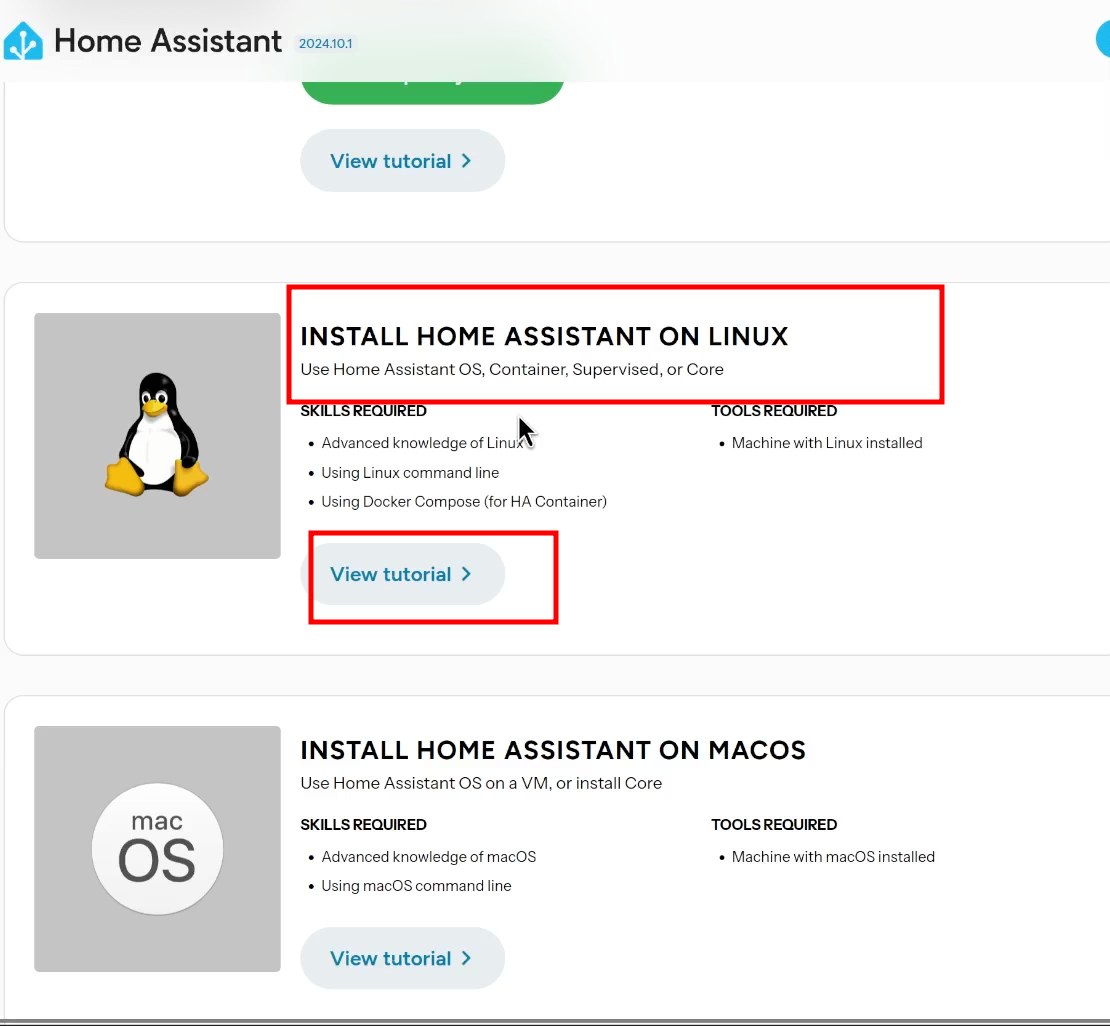This screenshot has width=1110, height=1026.
Task: Click Tools Required label in macOS card
Action: (x=774, y=825)
